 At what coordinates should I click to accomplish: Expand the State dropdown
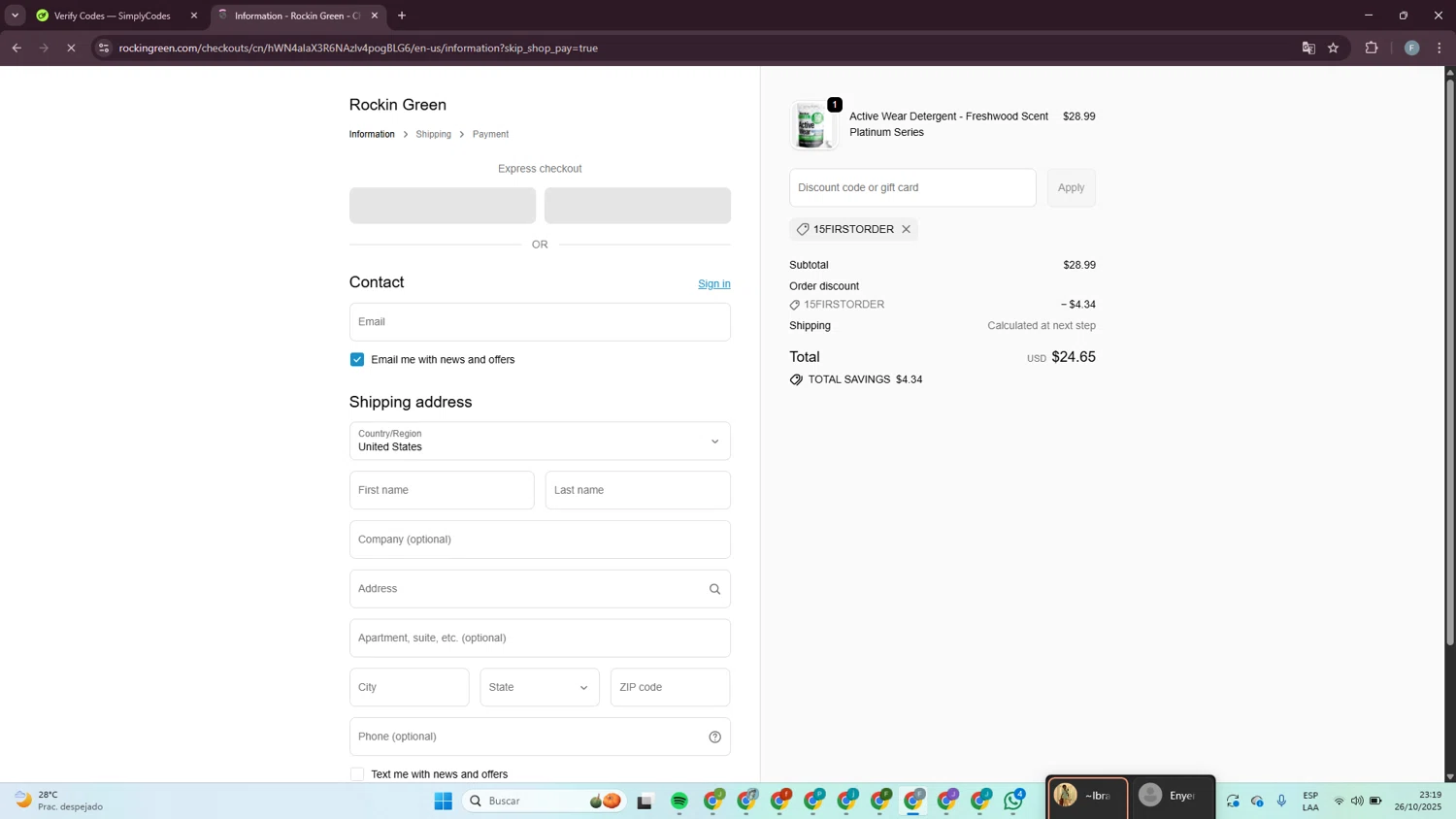[540, 687]
